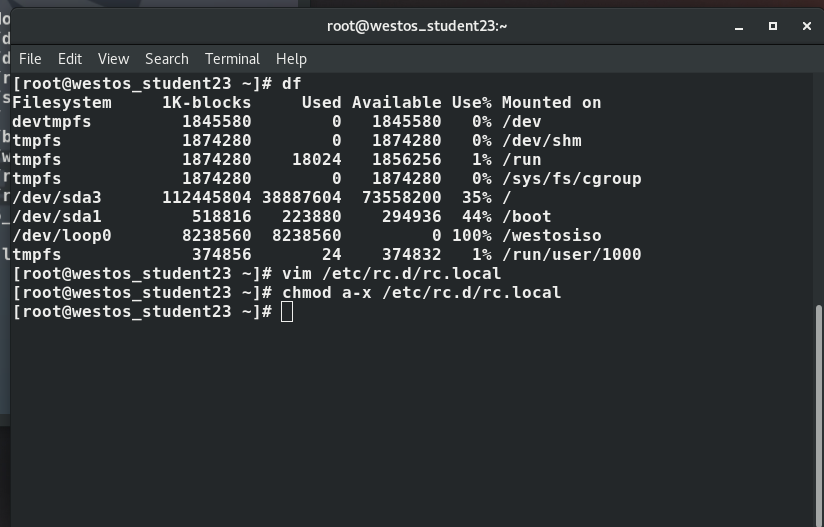Click the '/westosiso' mount point
Viewport: 824px width, 527px height.
[551, 235]
